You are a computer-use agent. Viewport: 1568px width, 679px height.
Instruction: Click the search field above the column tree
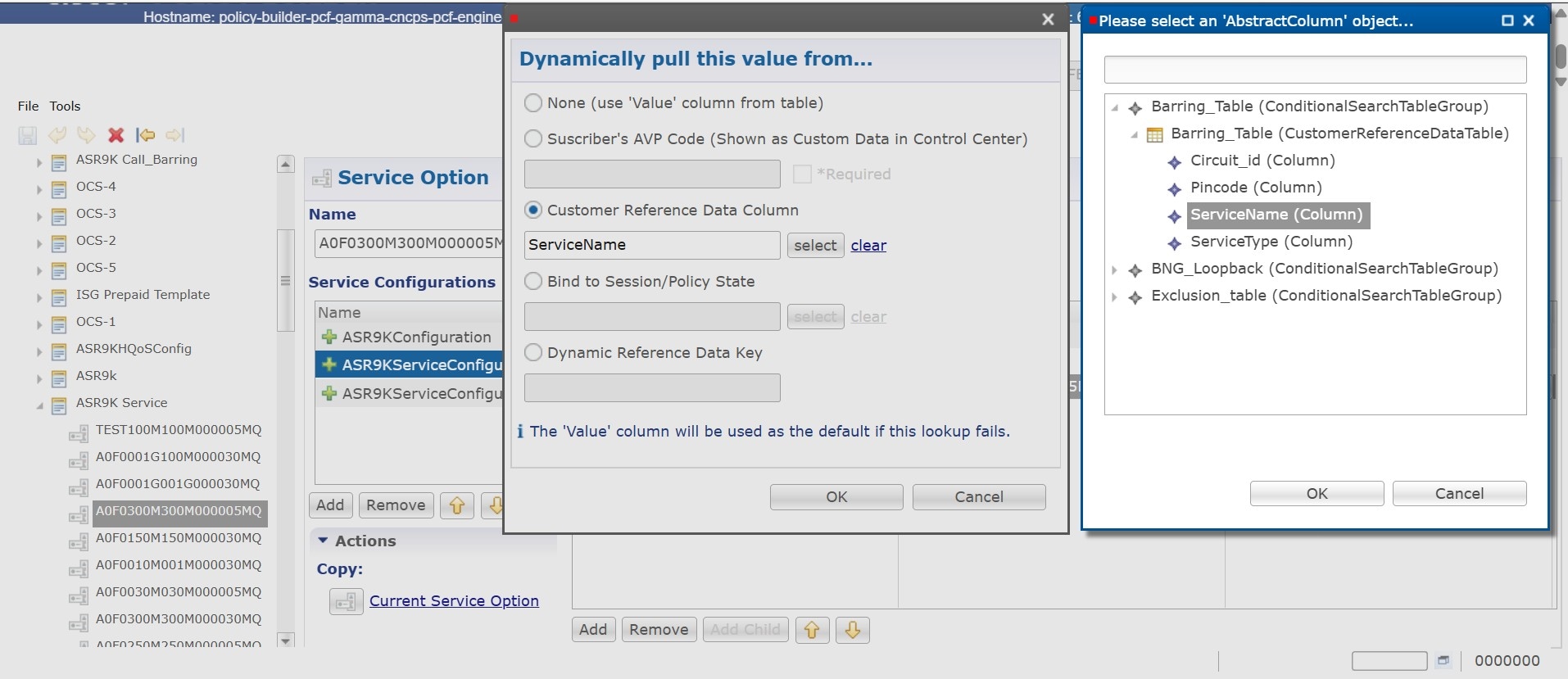(1315, 70)
